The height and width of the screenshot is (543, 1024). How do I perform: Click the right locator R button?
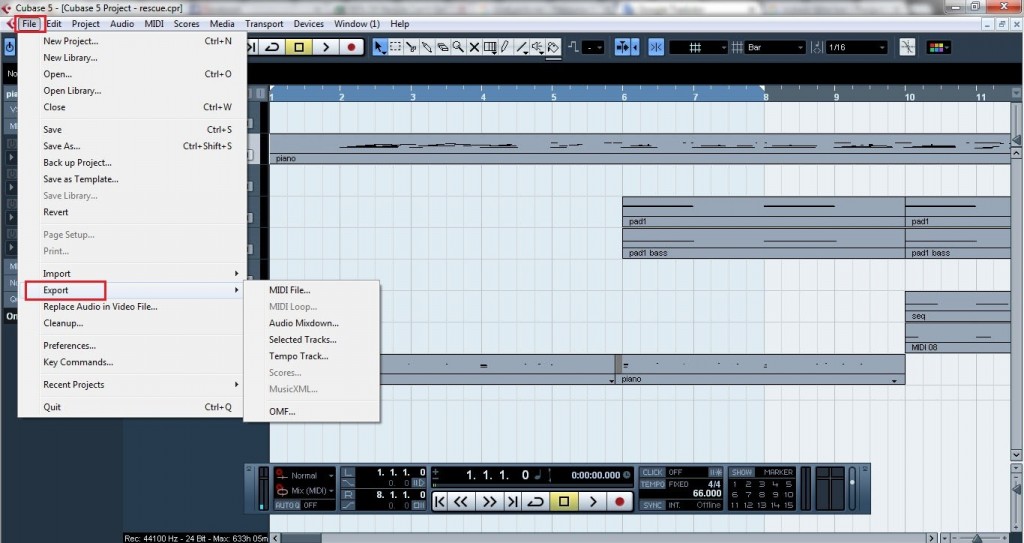(349, 495)
